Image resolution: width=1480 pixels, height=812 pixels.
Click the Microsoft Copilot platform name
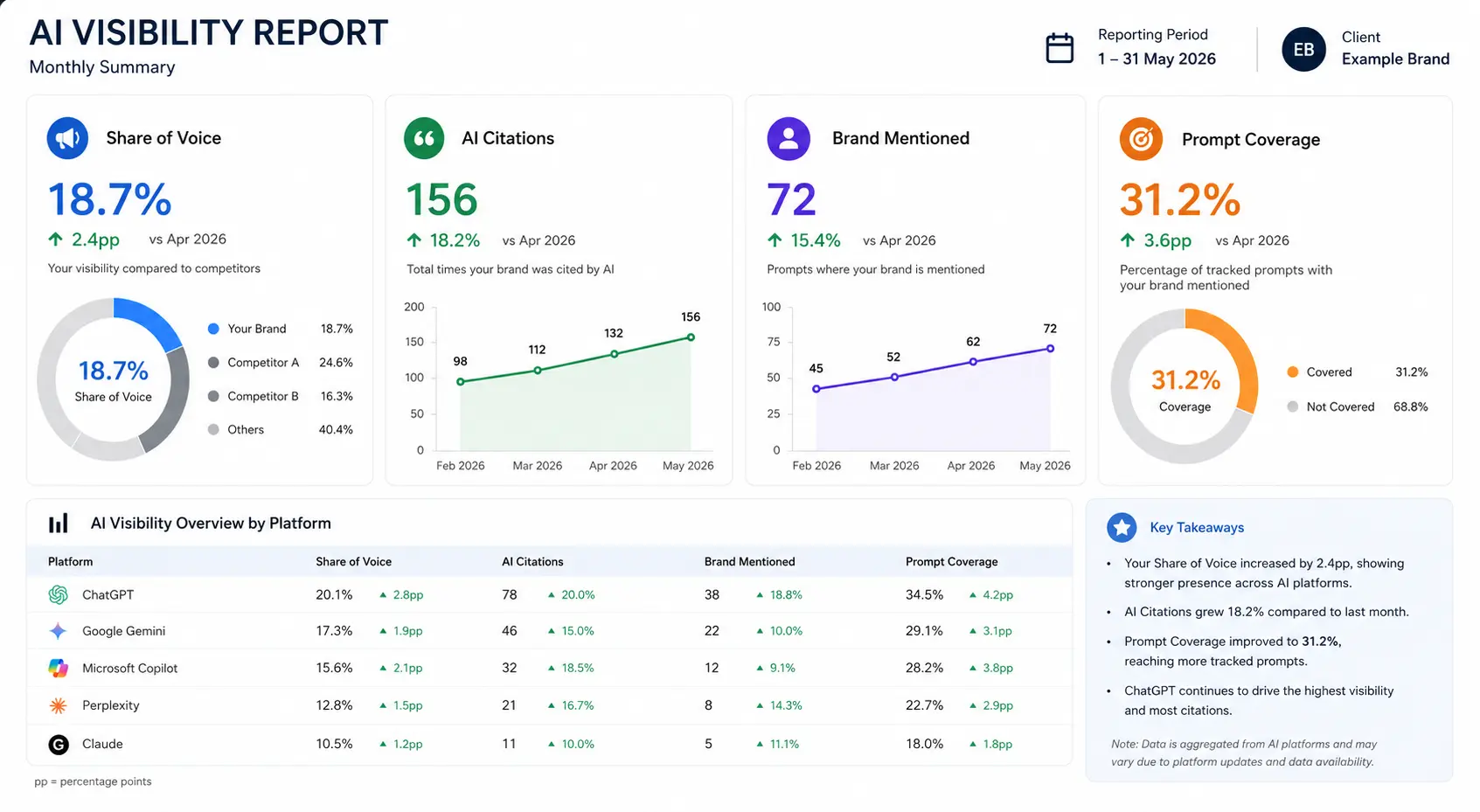point(129,668)
